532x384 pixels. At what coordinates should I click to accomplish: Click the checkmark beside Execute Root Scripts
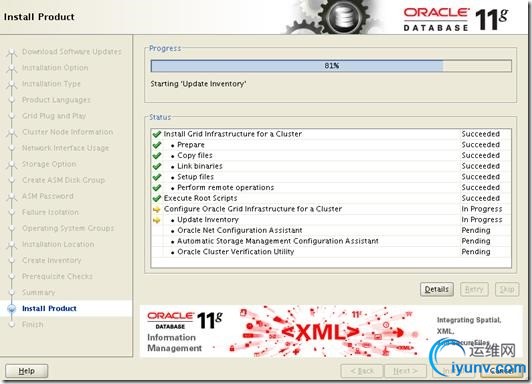(157, 198)
